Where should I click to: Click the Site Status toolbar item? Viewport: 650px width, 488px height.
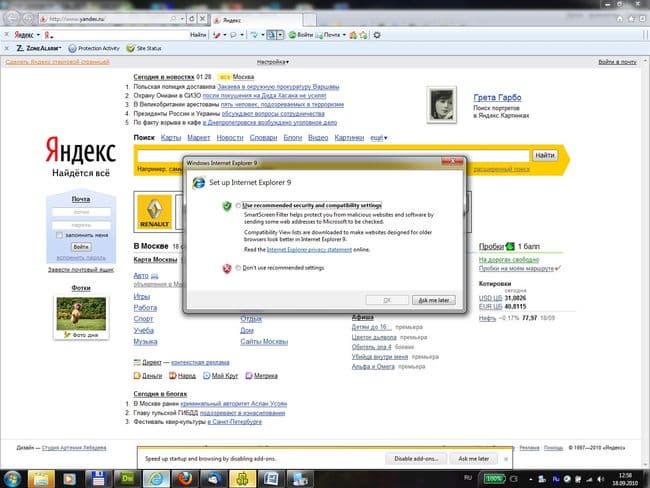(x=144, y=48)
